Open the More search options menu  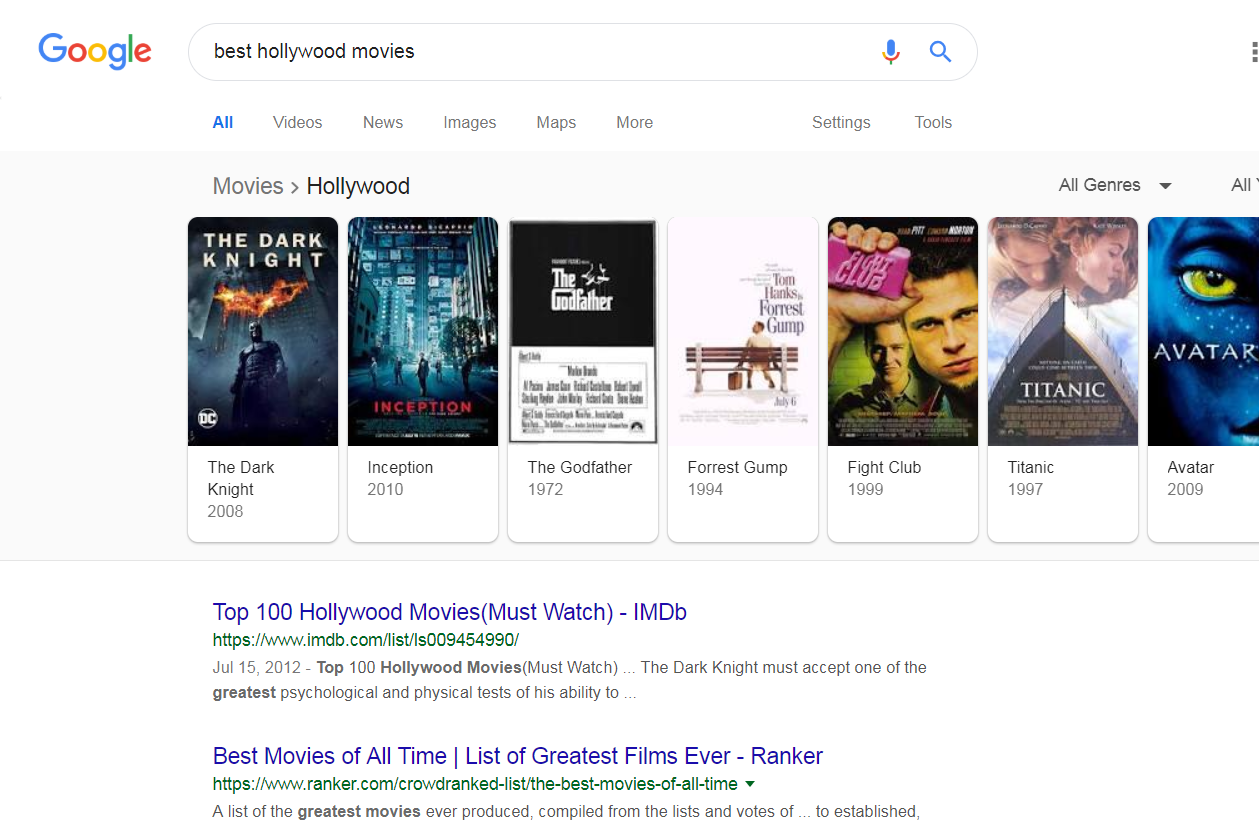click(x=635, y=123)
